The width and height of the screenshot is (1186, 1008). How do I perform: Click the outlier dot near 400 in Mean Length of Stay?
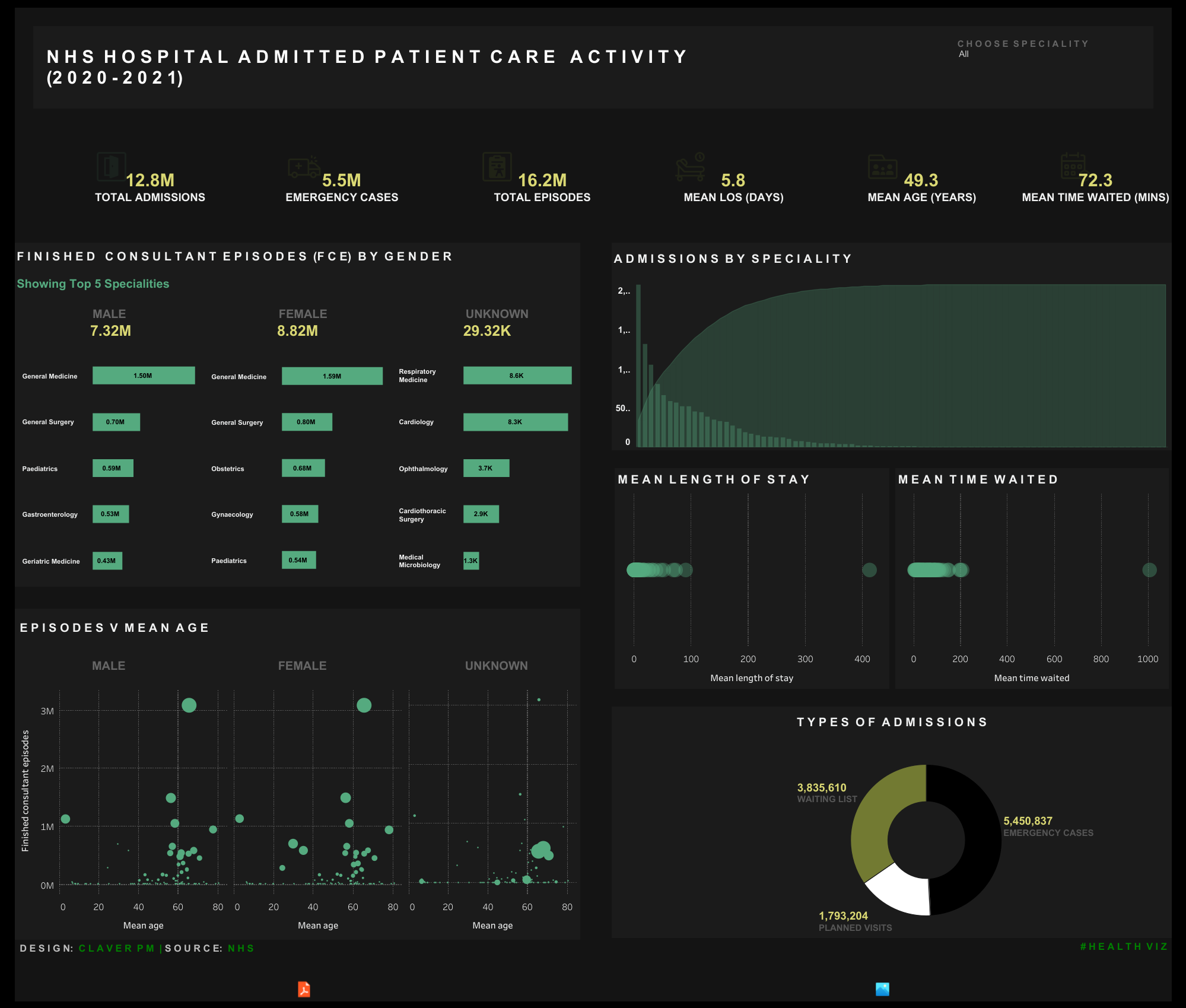869,570
